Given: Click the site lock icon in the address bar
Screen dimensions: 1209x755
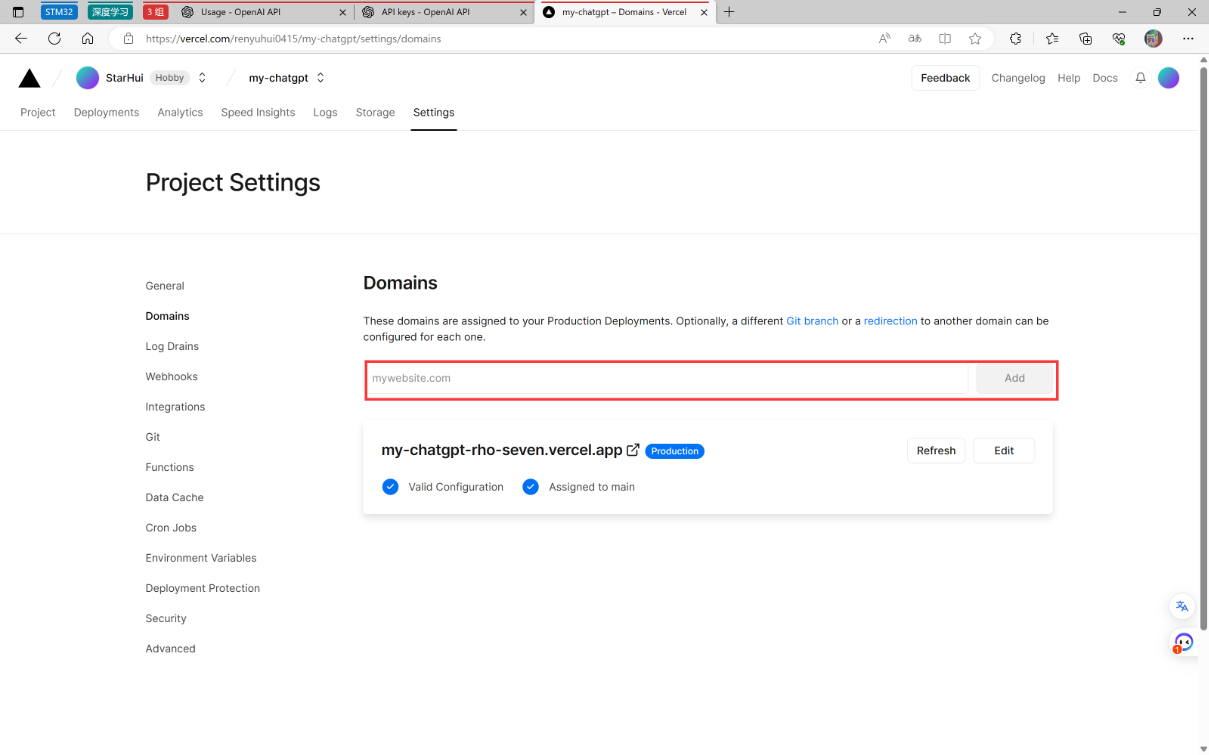Looking at the screenshot, I should (x=128, y=39).
